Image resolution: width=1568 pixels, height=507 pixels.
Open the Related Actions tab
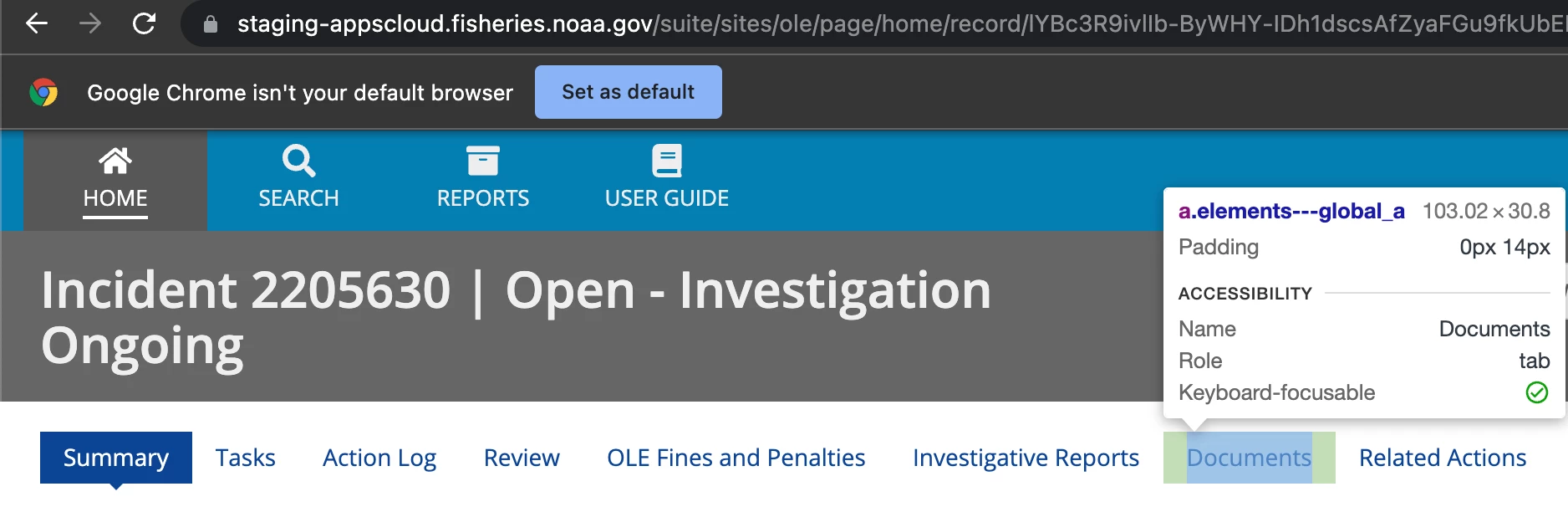(x=1443, y=458)
